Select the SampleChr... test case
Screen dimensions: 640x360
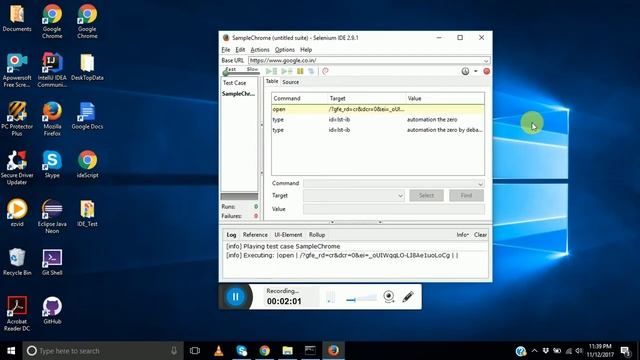pos(238,93)
